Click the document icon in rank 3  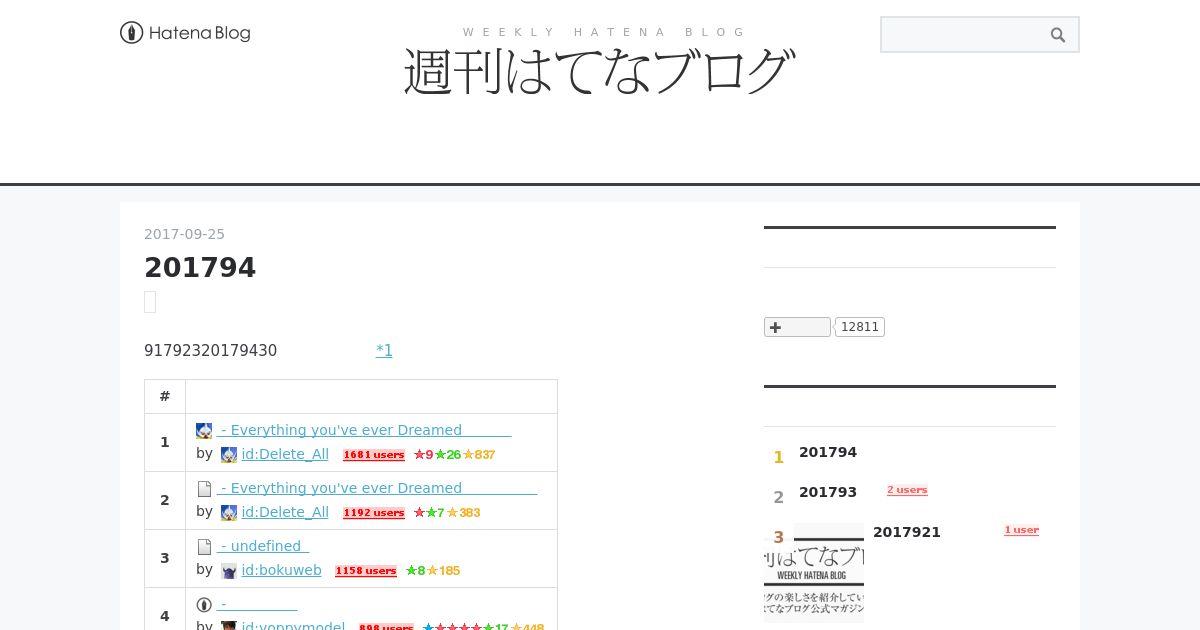tap(204, 547)
